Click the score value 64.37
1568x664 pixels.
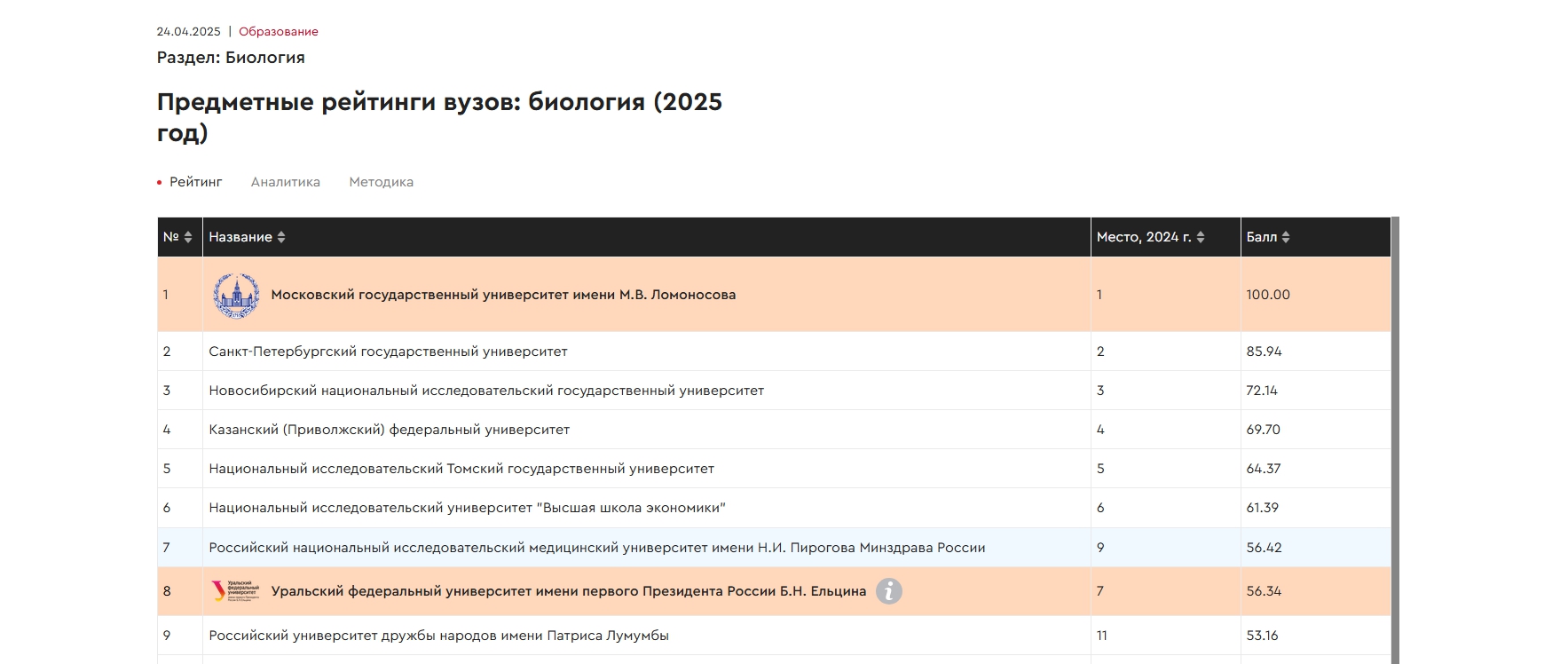[1264, 469]
